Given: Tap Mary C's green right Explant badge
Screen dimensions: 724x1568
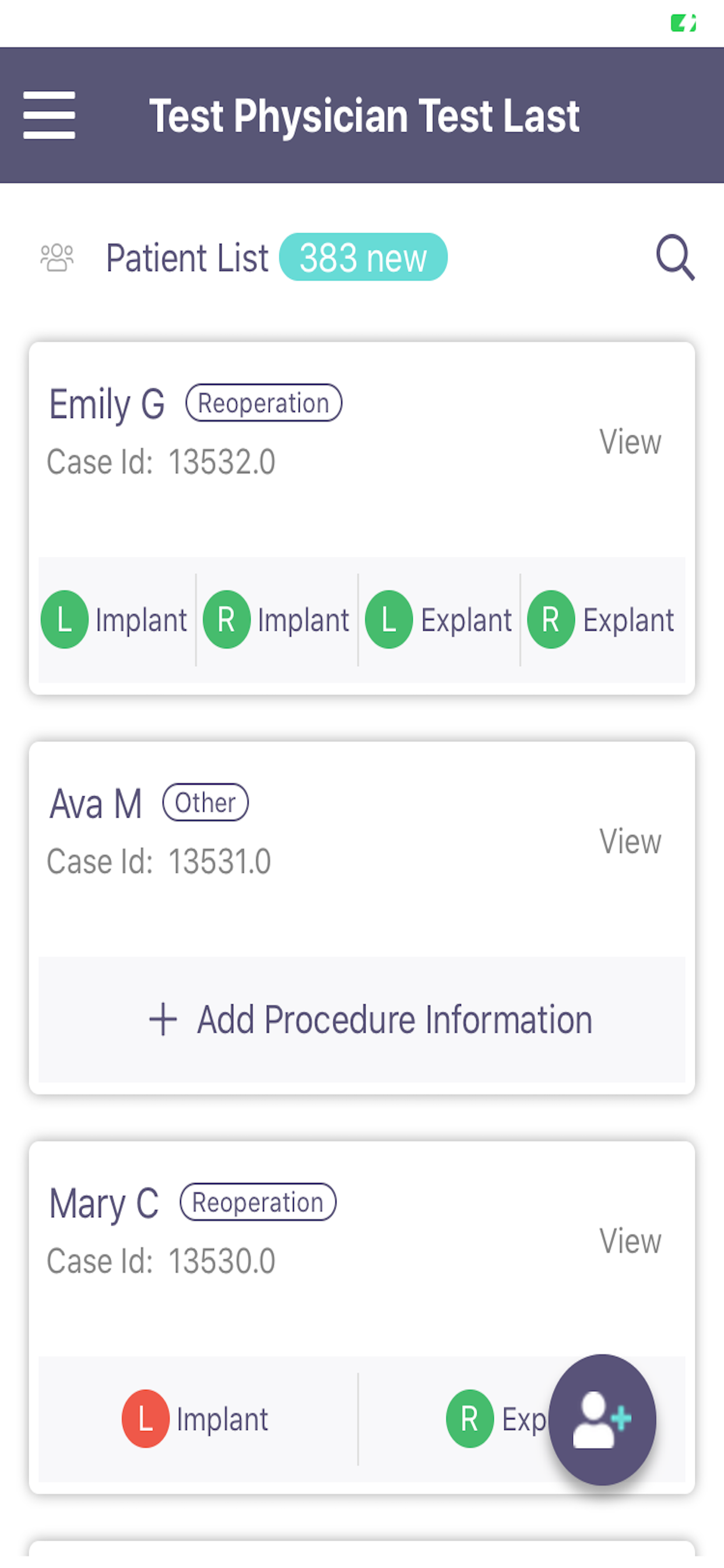Looking at the screenshot, I should [x=470, y=1418].
